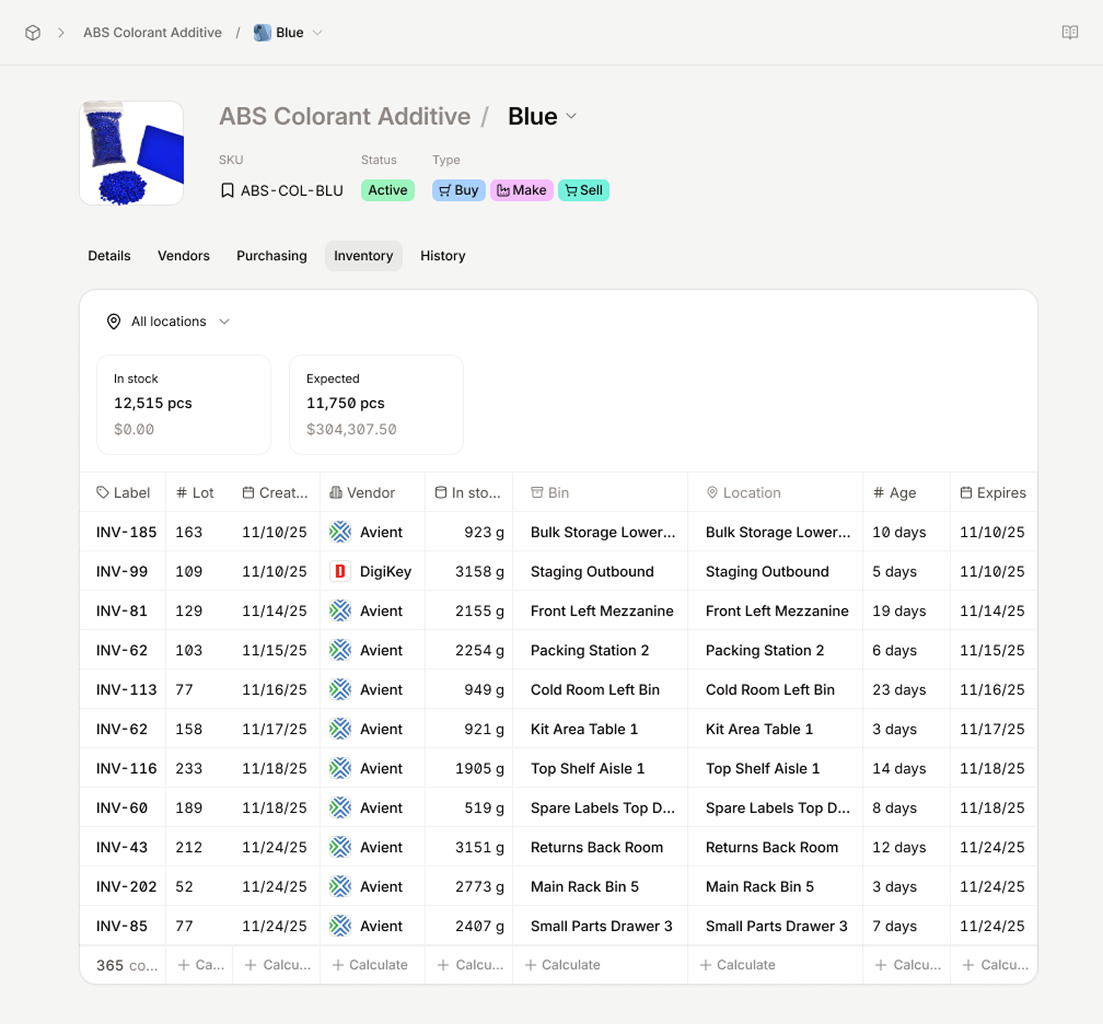1103x1024 pixels.
Task: Click the vendor building icon in column header
Action: 336,493
